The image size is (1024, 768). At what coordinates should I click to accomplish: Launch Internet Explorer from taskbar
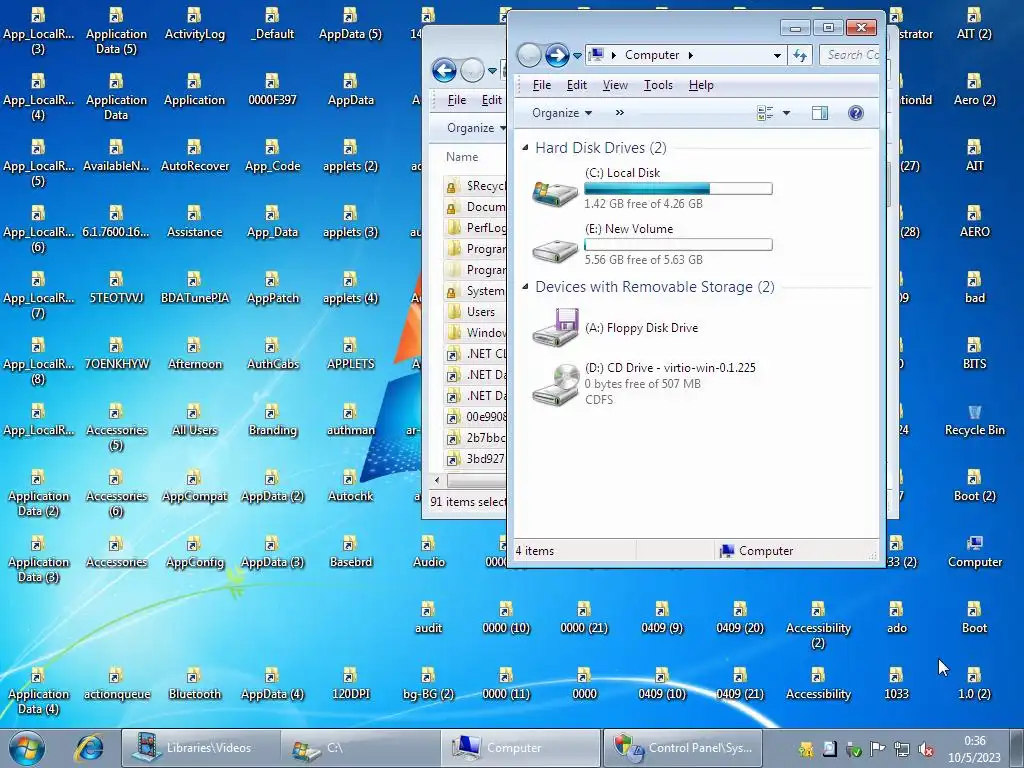88,748
